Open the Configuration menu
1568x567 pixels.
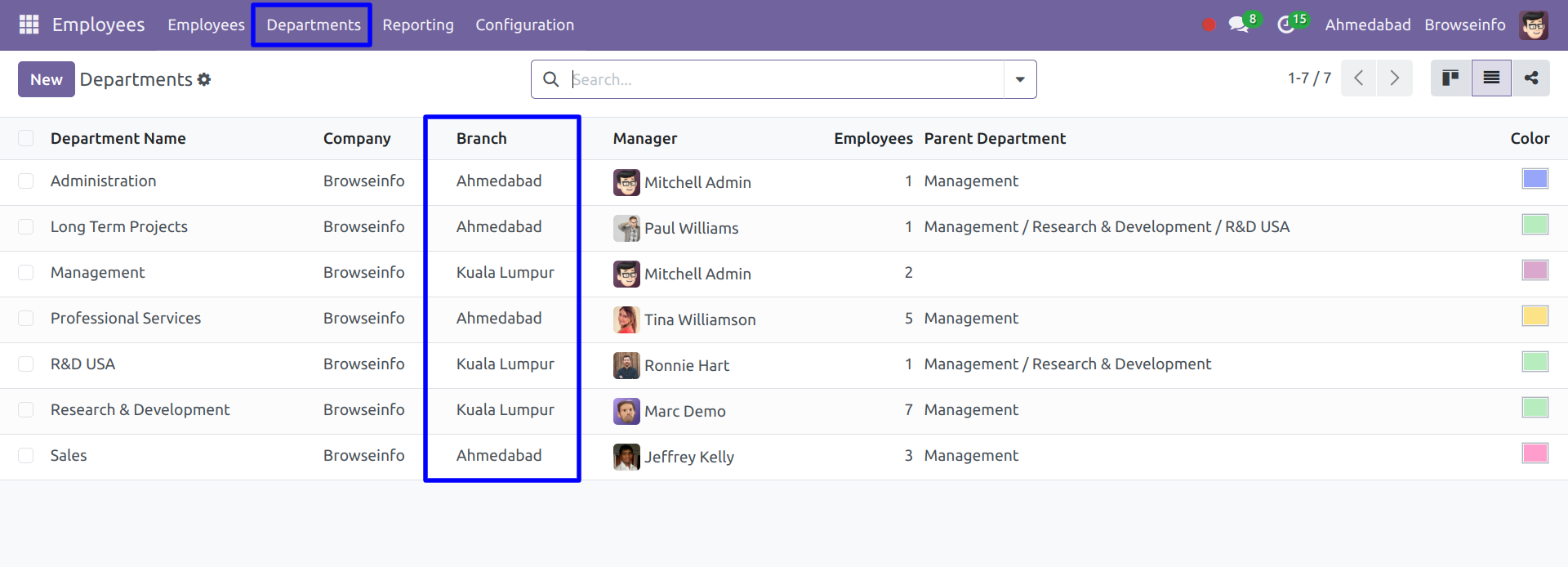(524, 25)
